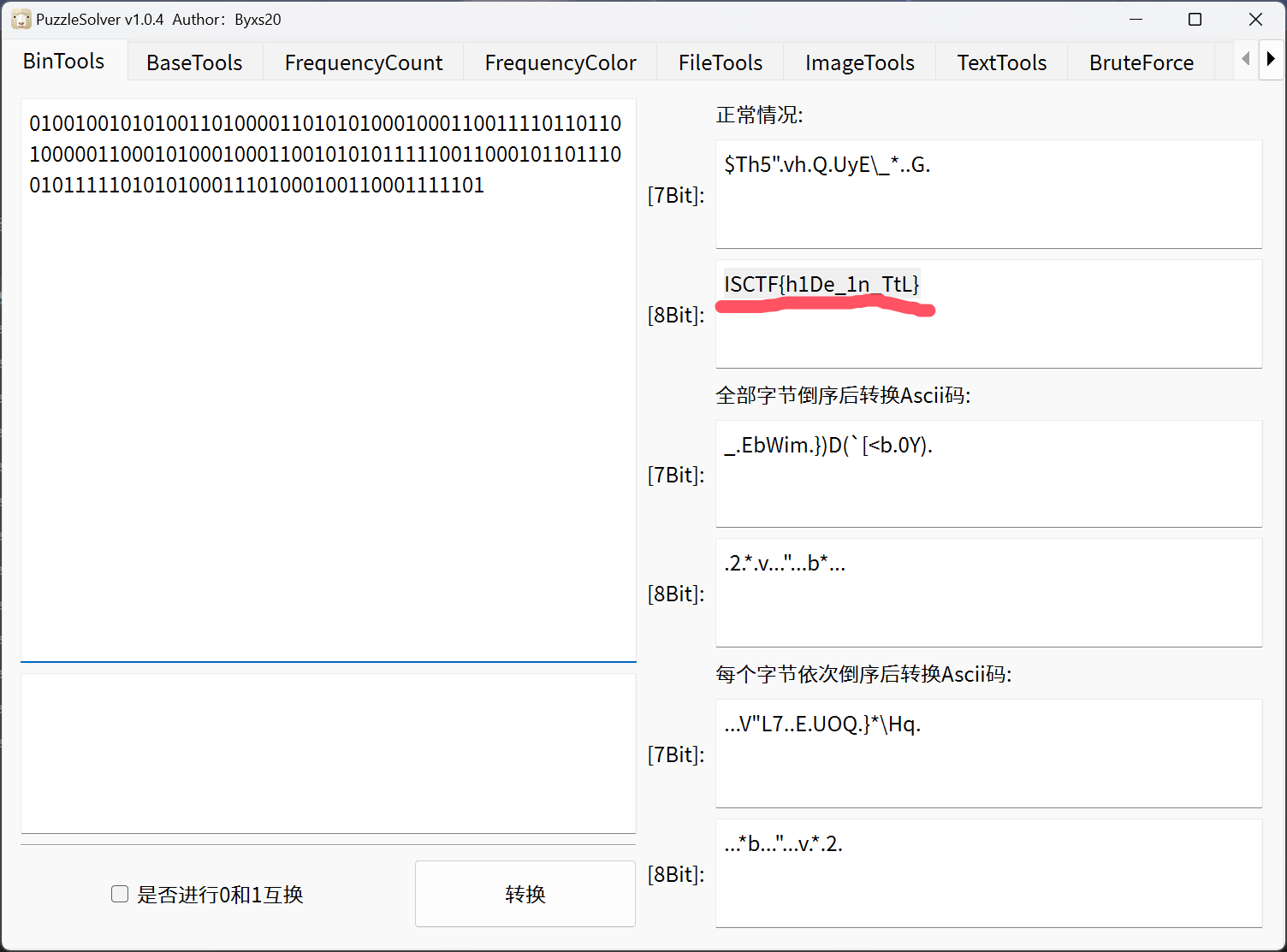Open the FrequencyCount tab

click(364, 62)
